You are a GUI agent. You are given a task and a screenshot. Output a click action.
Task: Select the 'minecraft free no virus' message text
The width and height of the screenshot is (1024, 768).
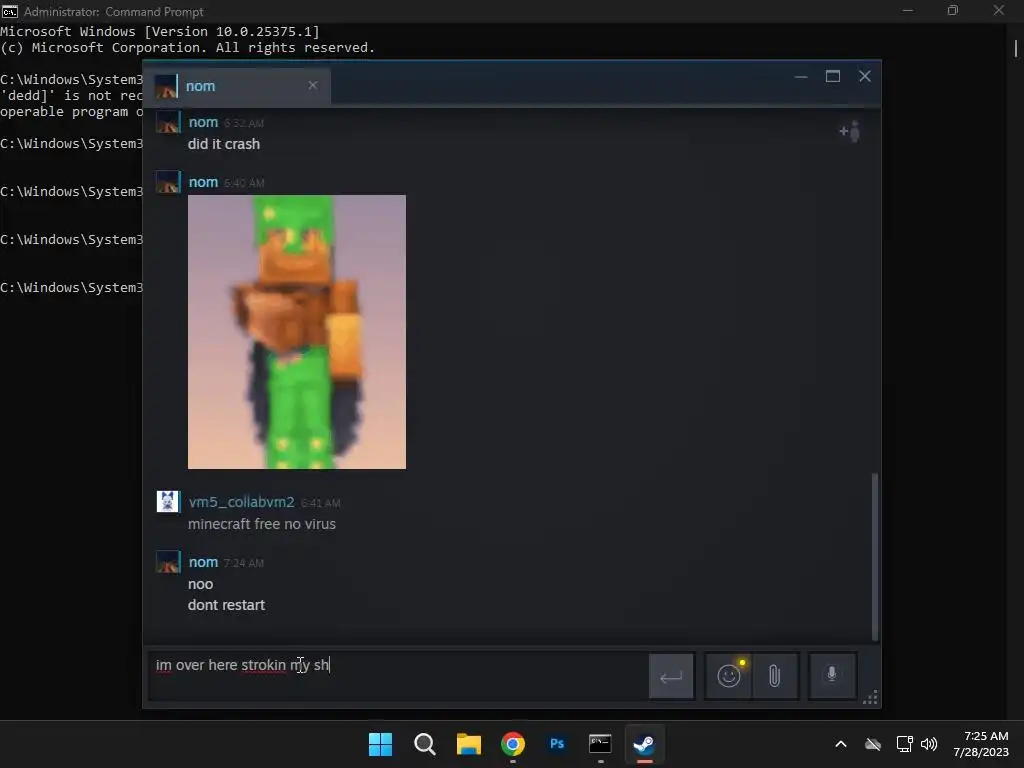pos(262,524)
